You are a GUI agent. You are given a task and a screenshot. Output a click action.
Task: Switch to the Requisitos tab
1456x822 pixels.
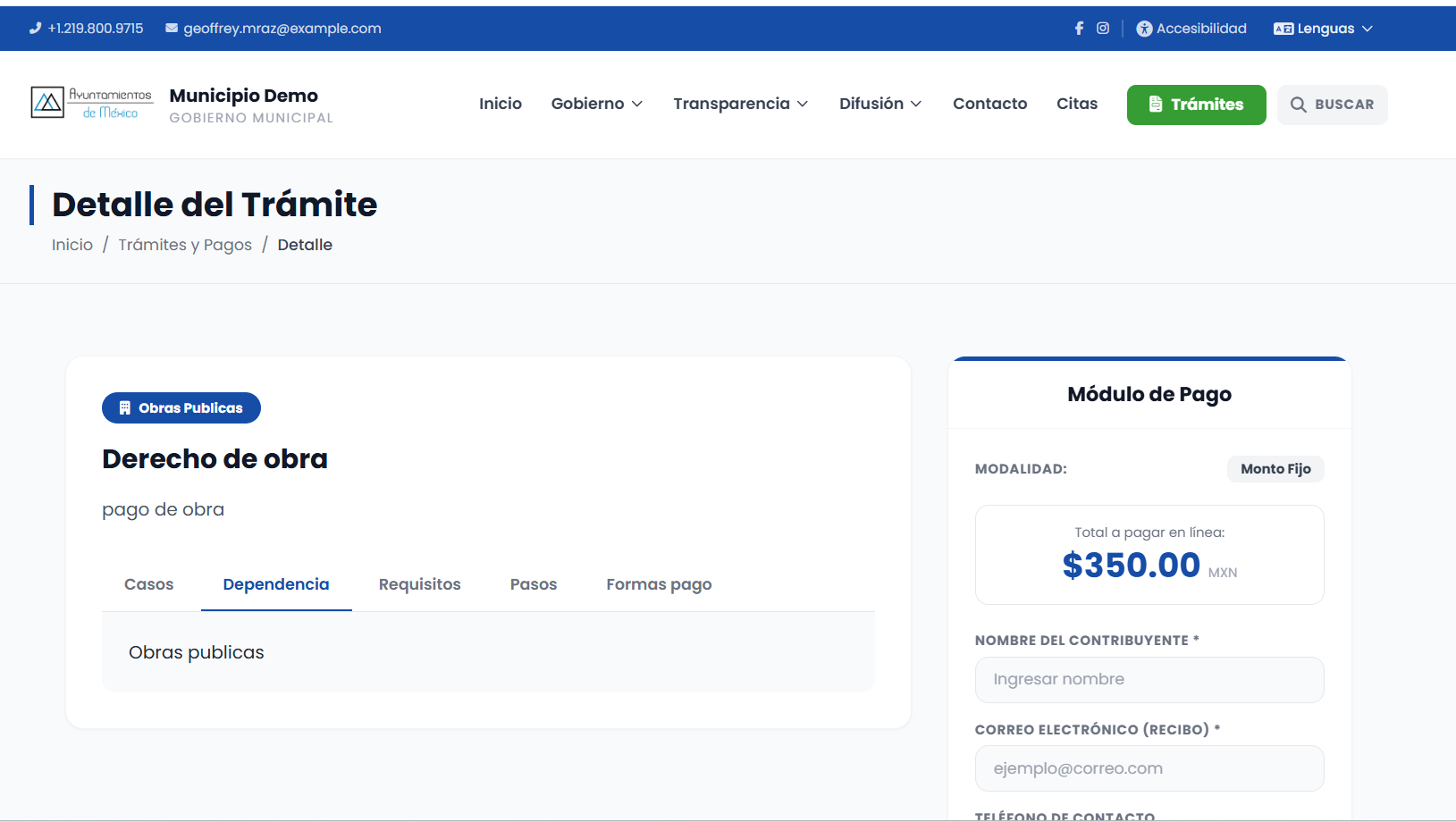coord(419,584)
